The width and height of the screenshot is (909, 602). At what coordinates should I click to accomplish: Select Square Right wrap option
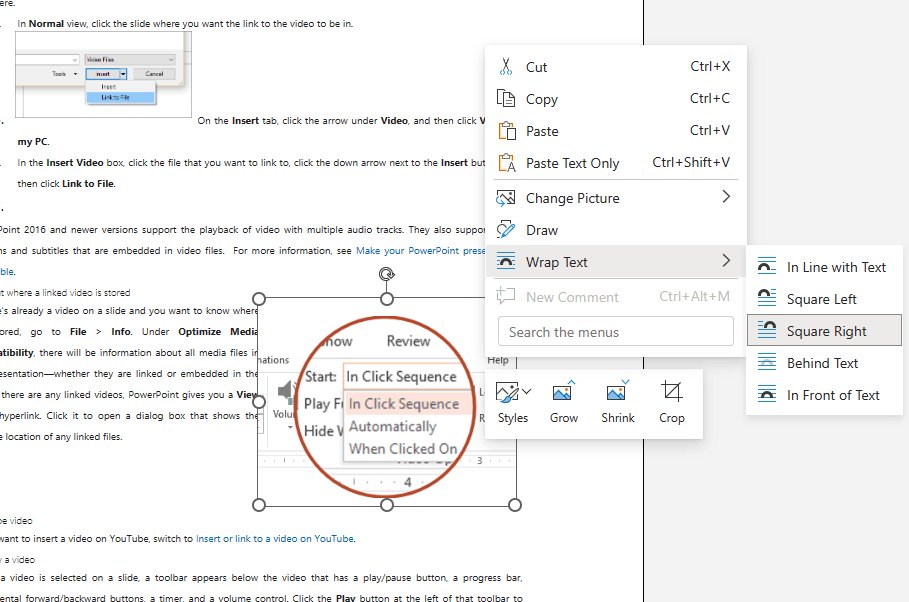tap(824, 331)
